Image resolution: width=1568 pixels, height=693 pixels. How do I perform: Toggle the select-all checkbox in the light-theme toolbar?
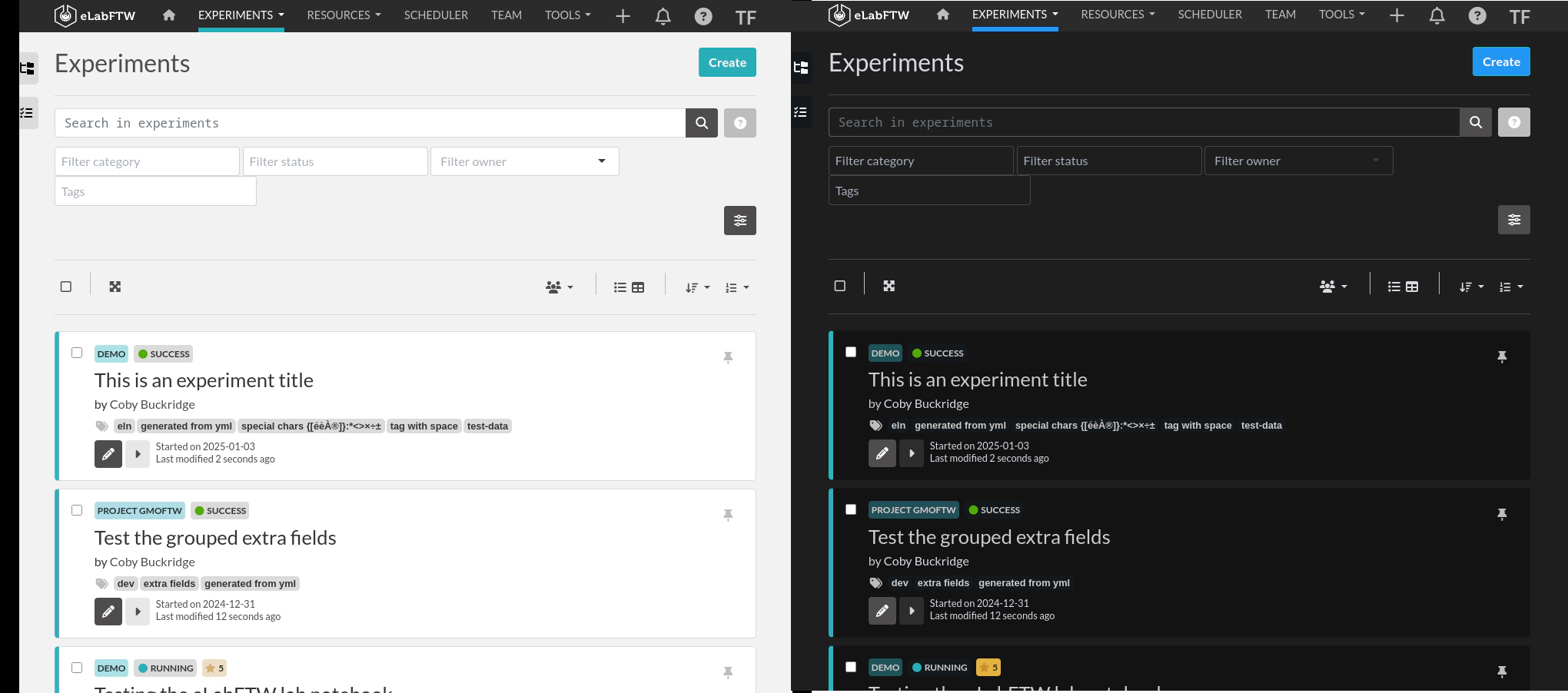pyautogui.click(x=66, y=287)
